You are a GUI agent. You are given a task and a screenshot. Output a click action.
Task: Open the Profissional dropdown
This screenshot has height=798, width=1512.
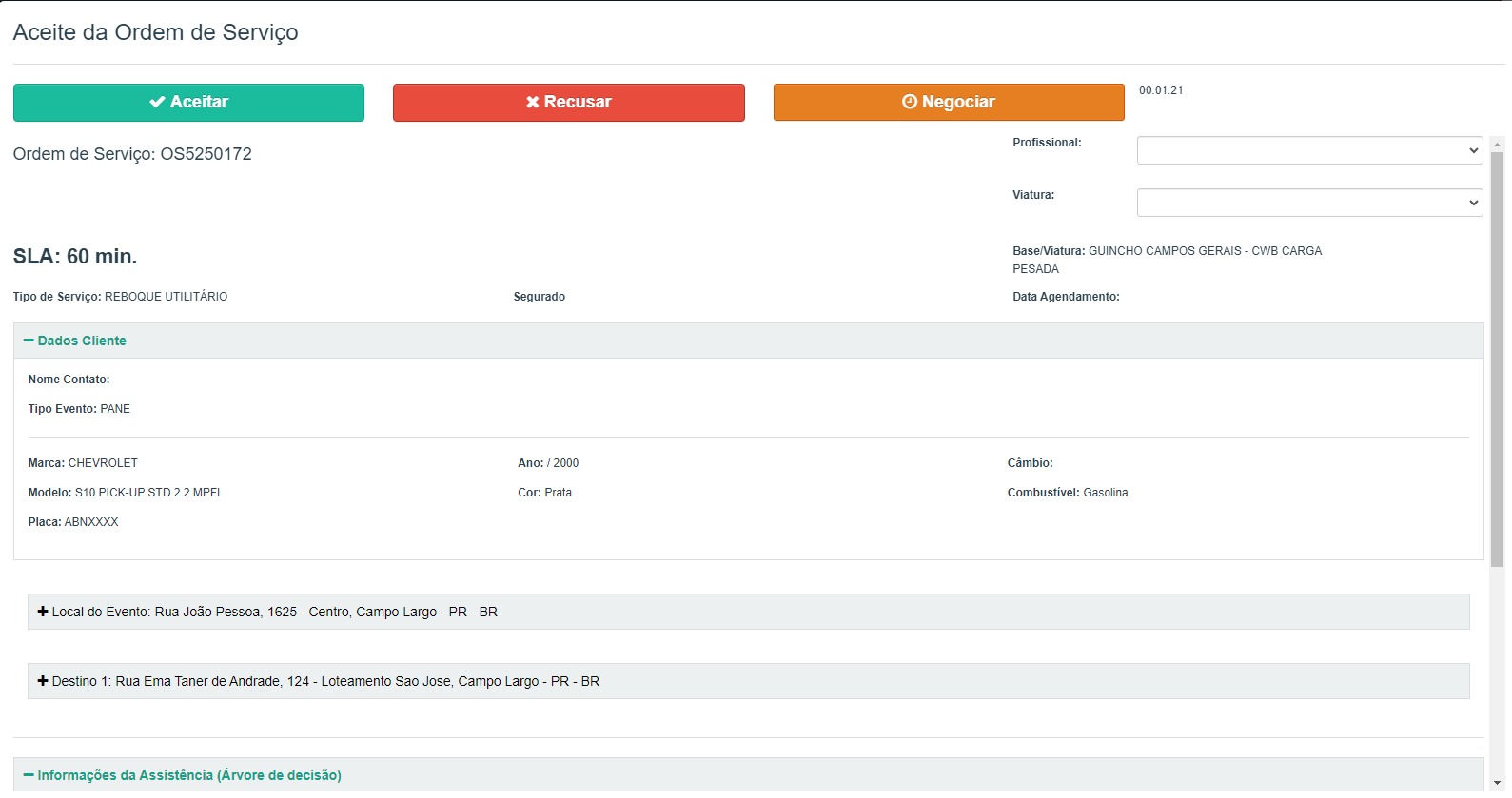click(x=1309, y=150)
